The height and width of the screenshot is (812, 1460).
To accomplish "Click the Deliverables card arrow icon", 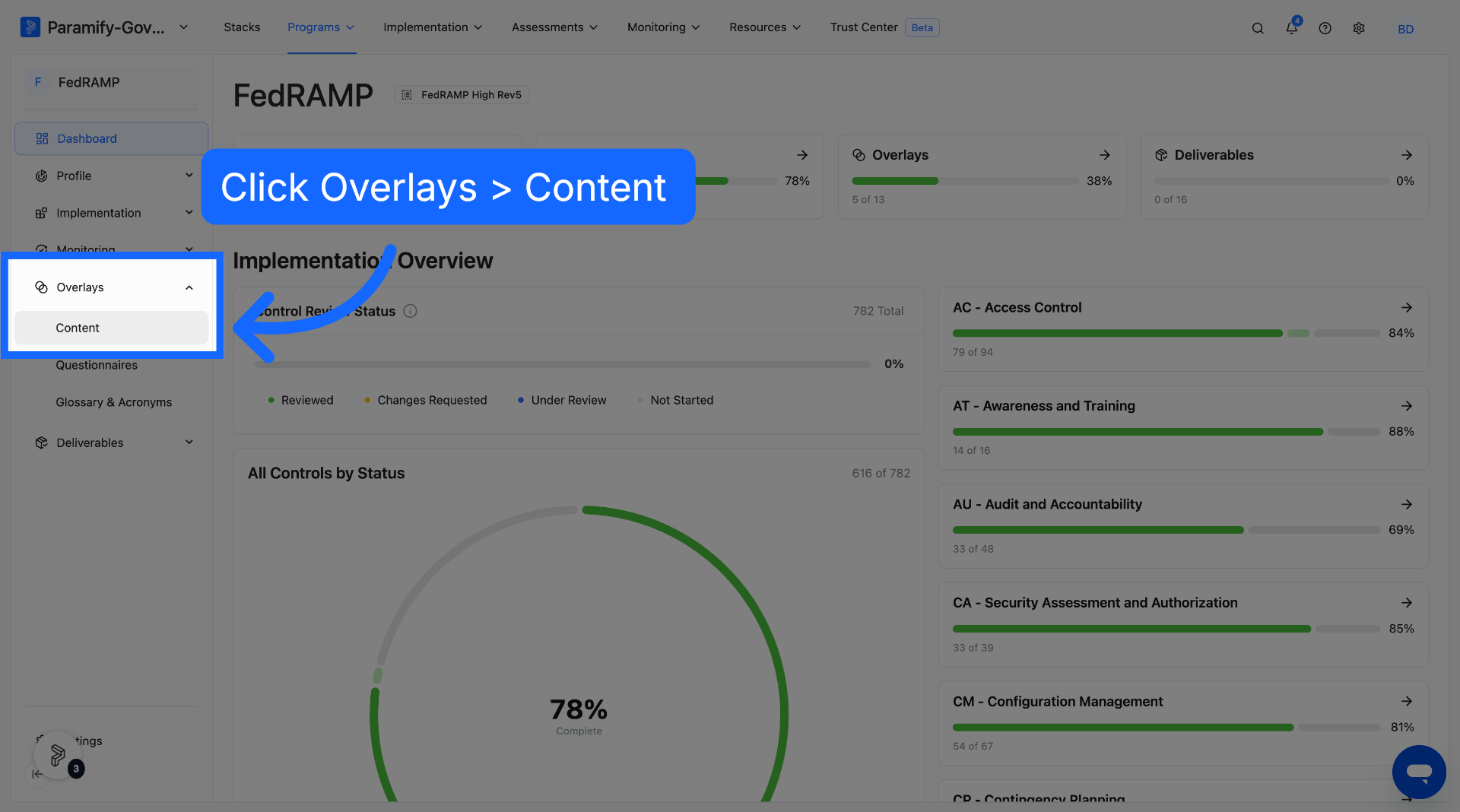I will 1407,155.
